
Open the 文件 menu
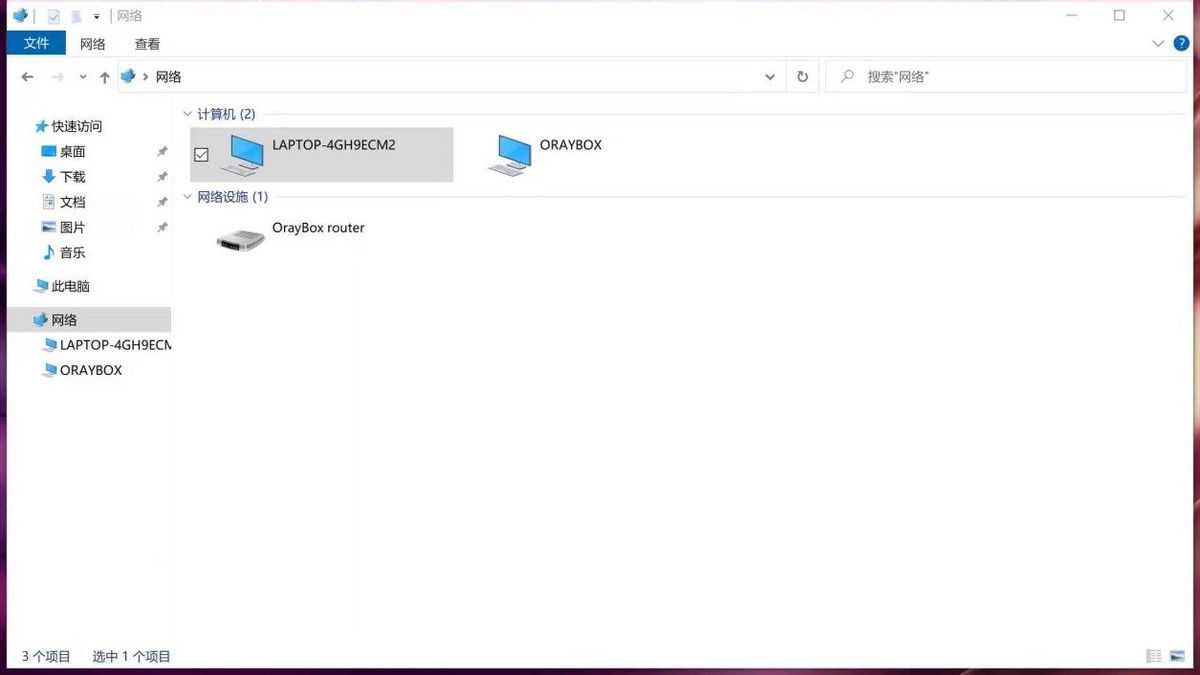36,43
